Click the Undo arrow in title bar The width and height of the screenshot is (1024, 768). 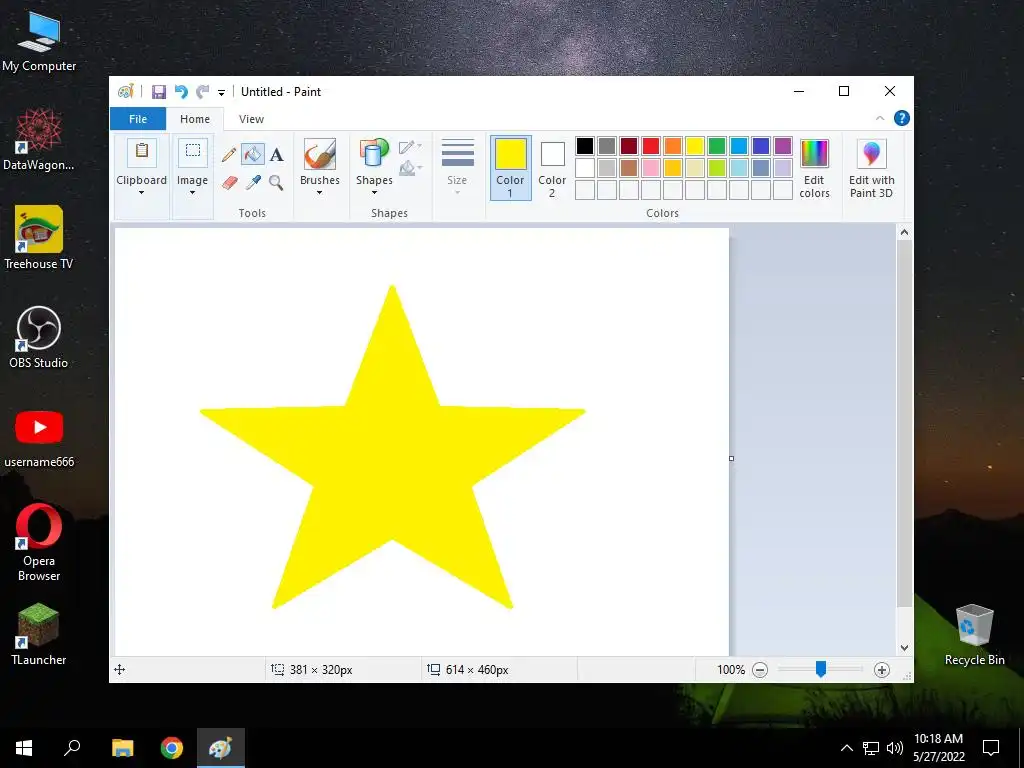click(x=181, y=92)
